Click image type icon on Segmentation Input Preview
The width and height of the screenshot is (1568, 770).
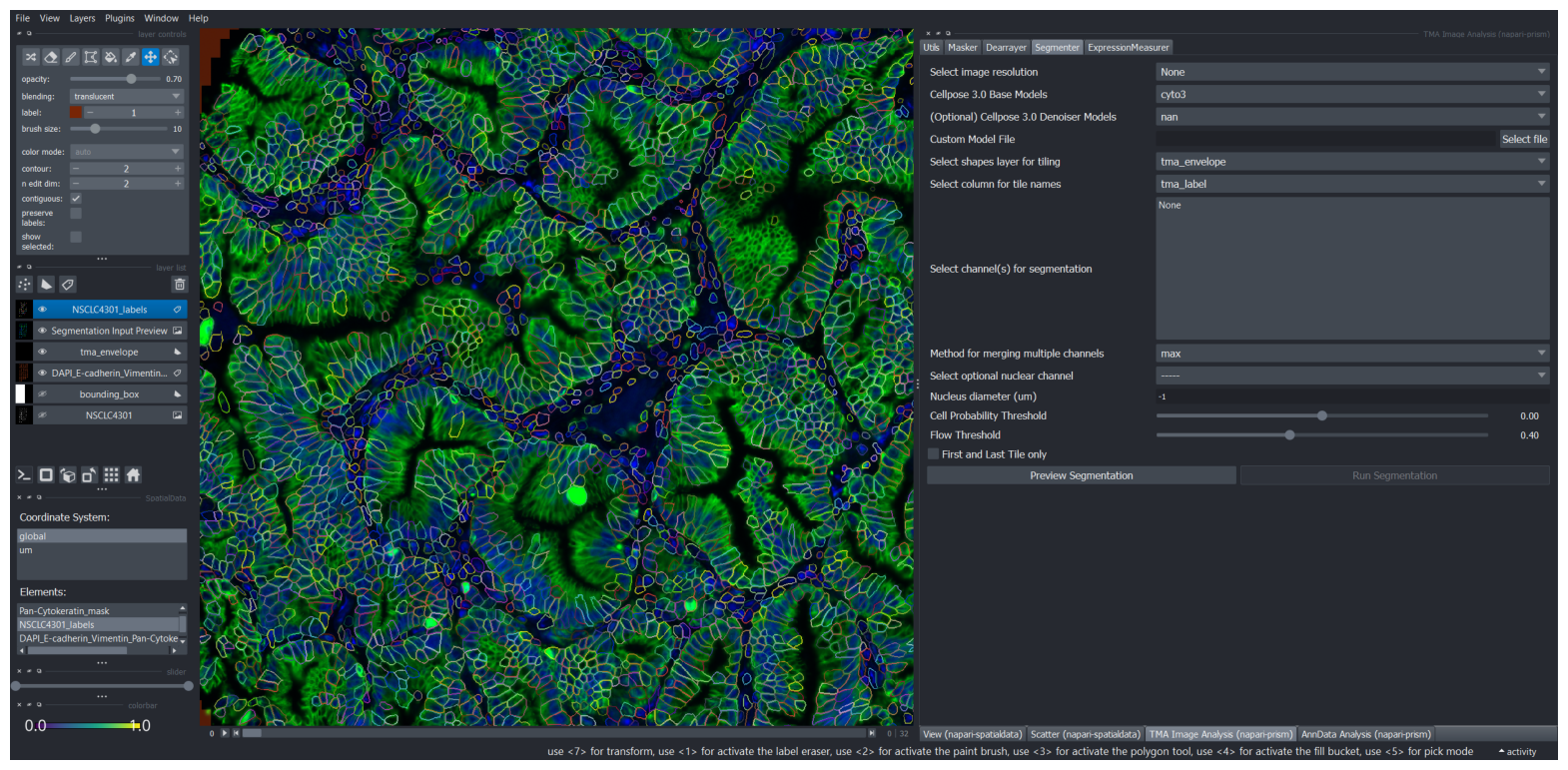tap(178, 331)
